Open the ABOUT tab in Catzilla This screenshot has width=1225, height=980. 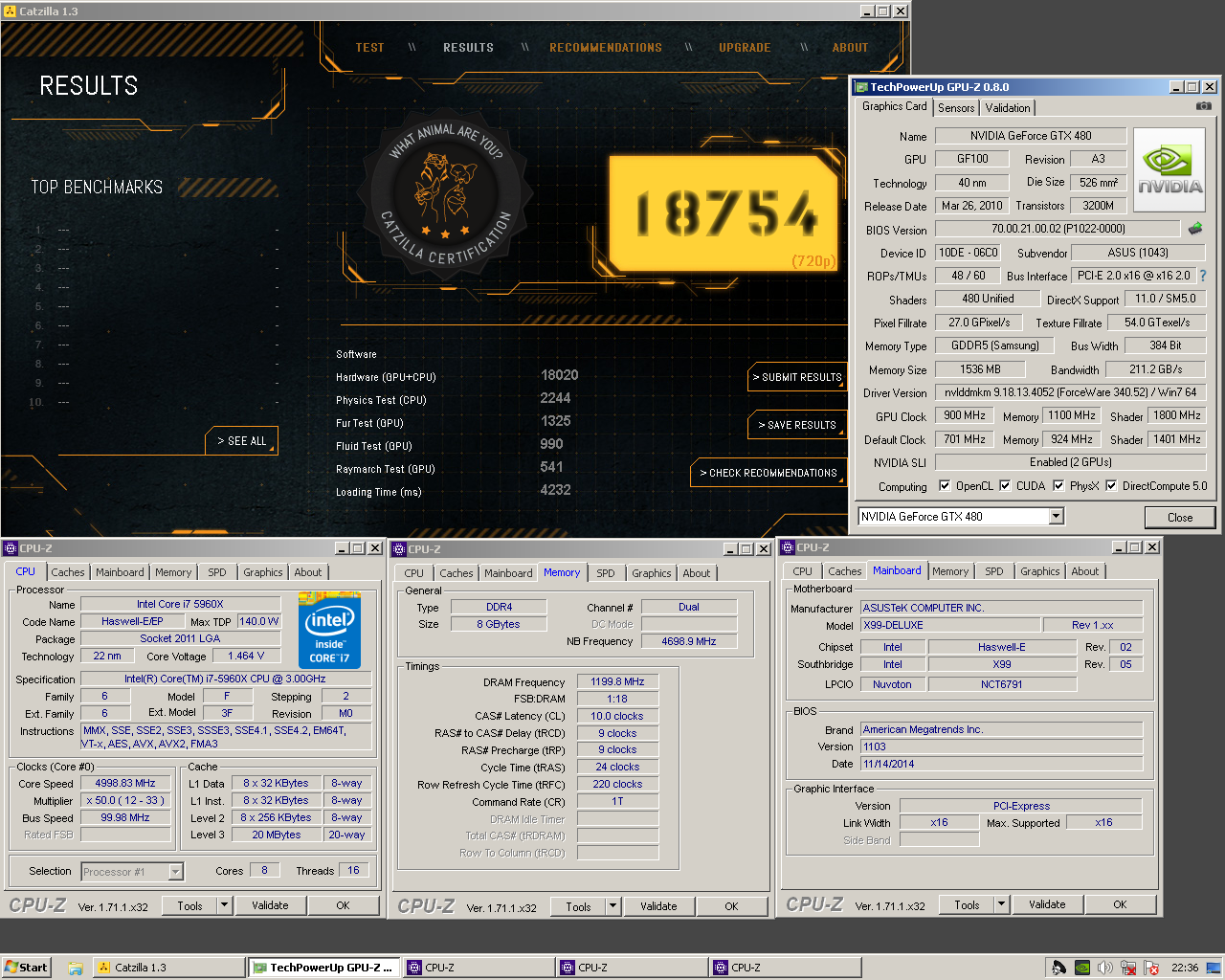click(850, 48)
